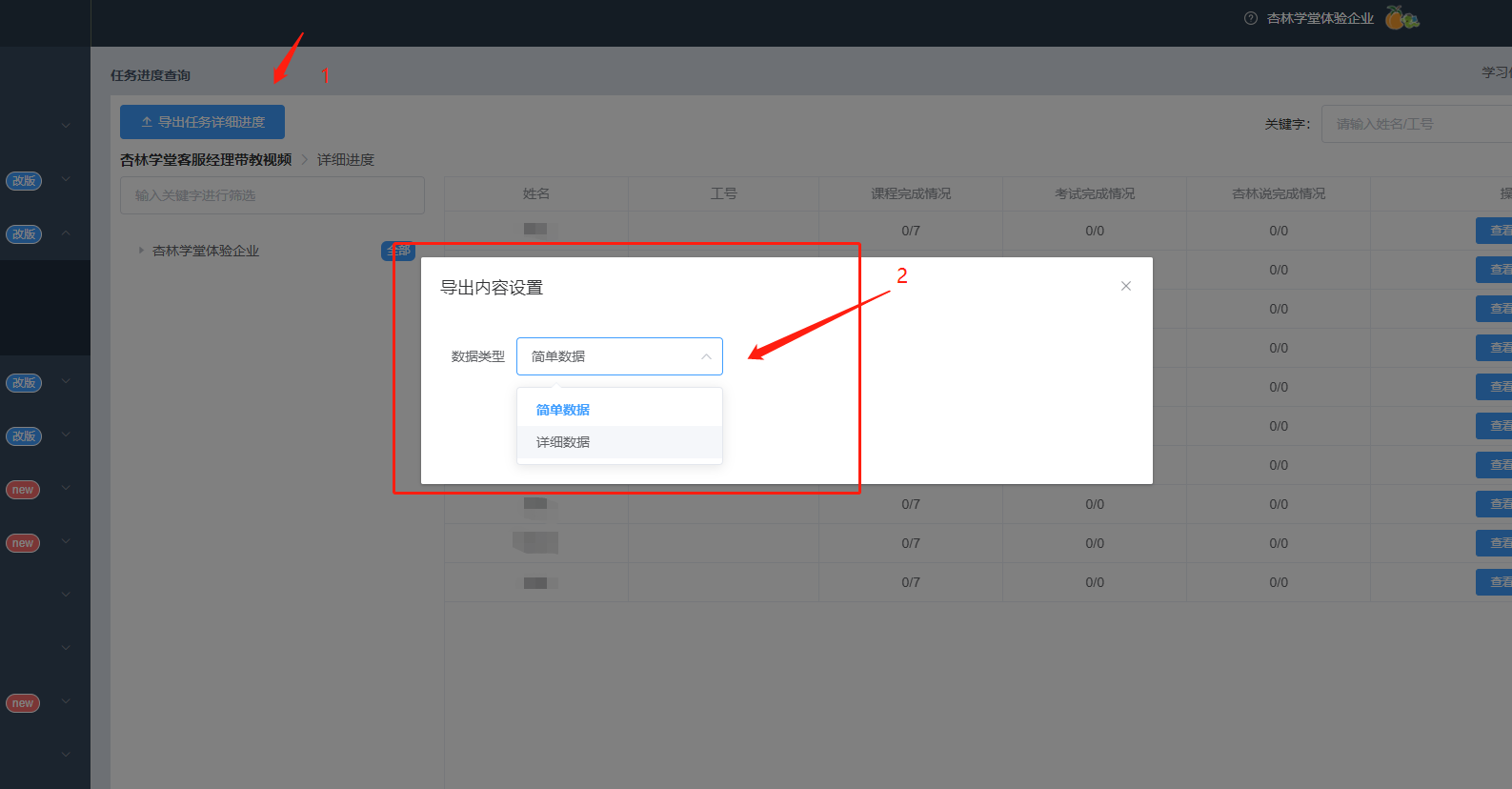The height and width of the screenshot is (789, 1512).
Task: Open the user avatar icon at top right
Action: coord(1401,18)
